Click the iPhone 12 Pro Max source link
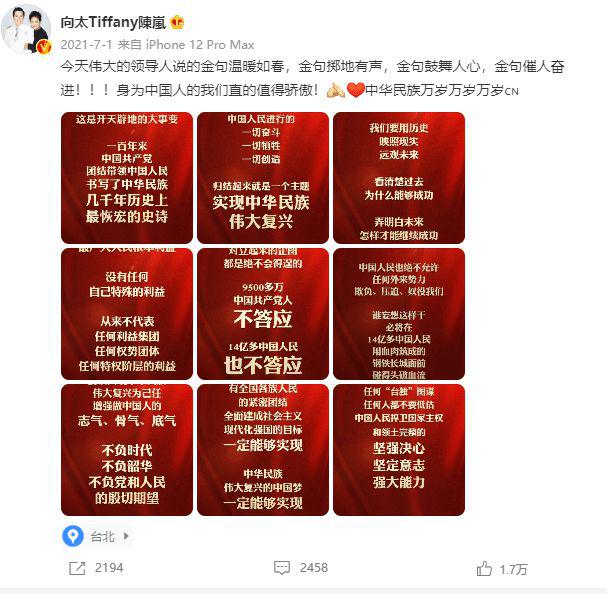 (200, 45)
